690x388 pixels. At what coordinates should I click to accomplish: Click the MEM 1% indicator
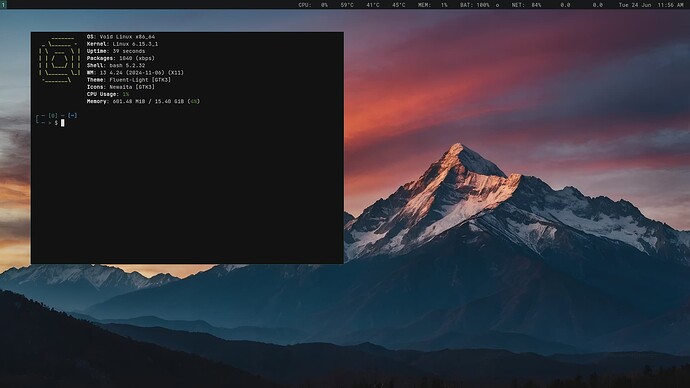432,5
